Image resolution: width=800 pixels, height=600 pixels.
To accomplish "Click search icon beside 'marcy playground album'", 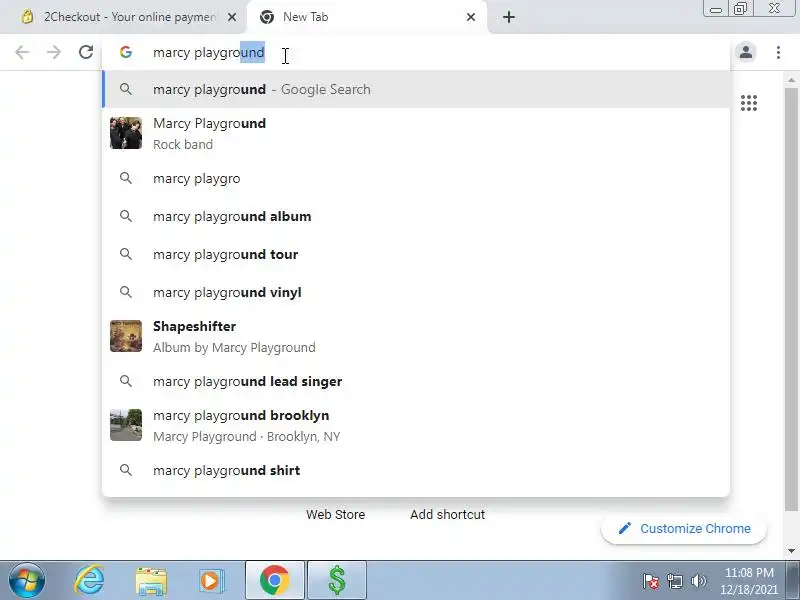I will tap(126, 216).
